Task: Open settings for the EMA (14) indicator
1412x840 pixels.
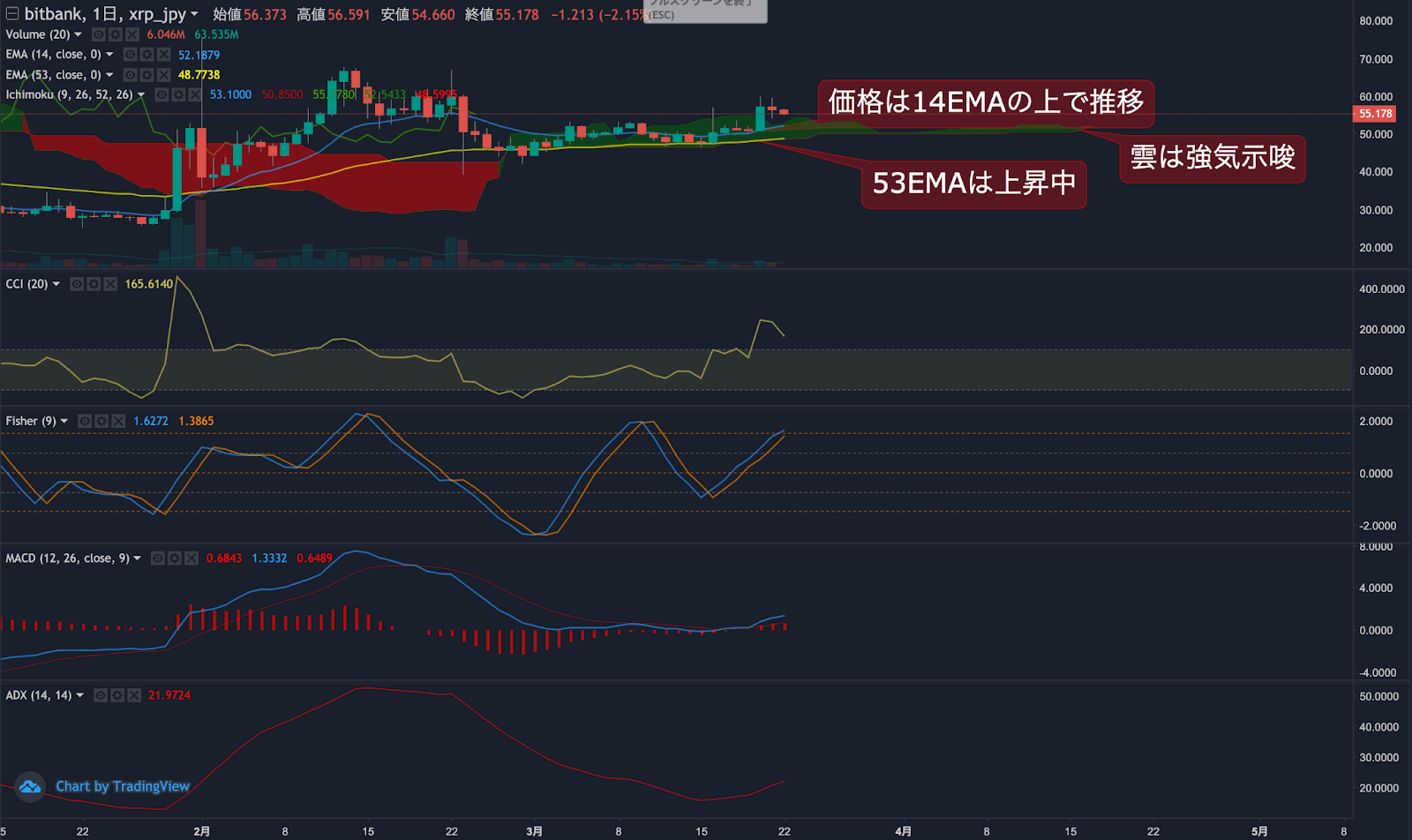Action: 146,54
